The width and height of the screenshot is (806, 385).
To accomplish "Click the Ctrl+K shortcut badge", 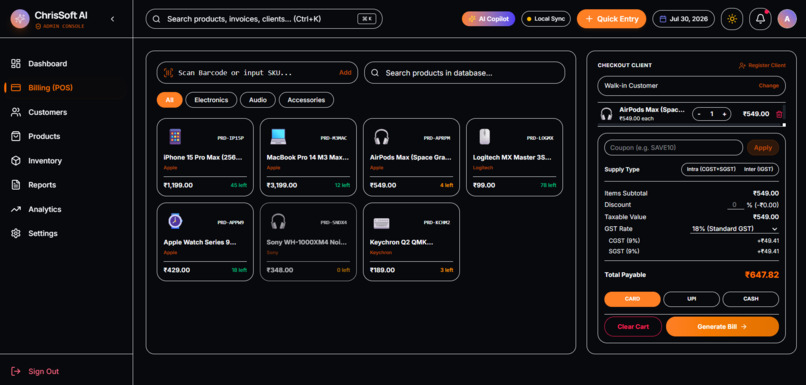I will coord(366,19).
